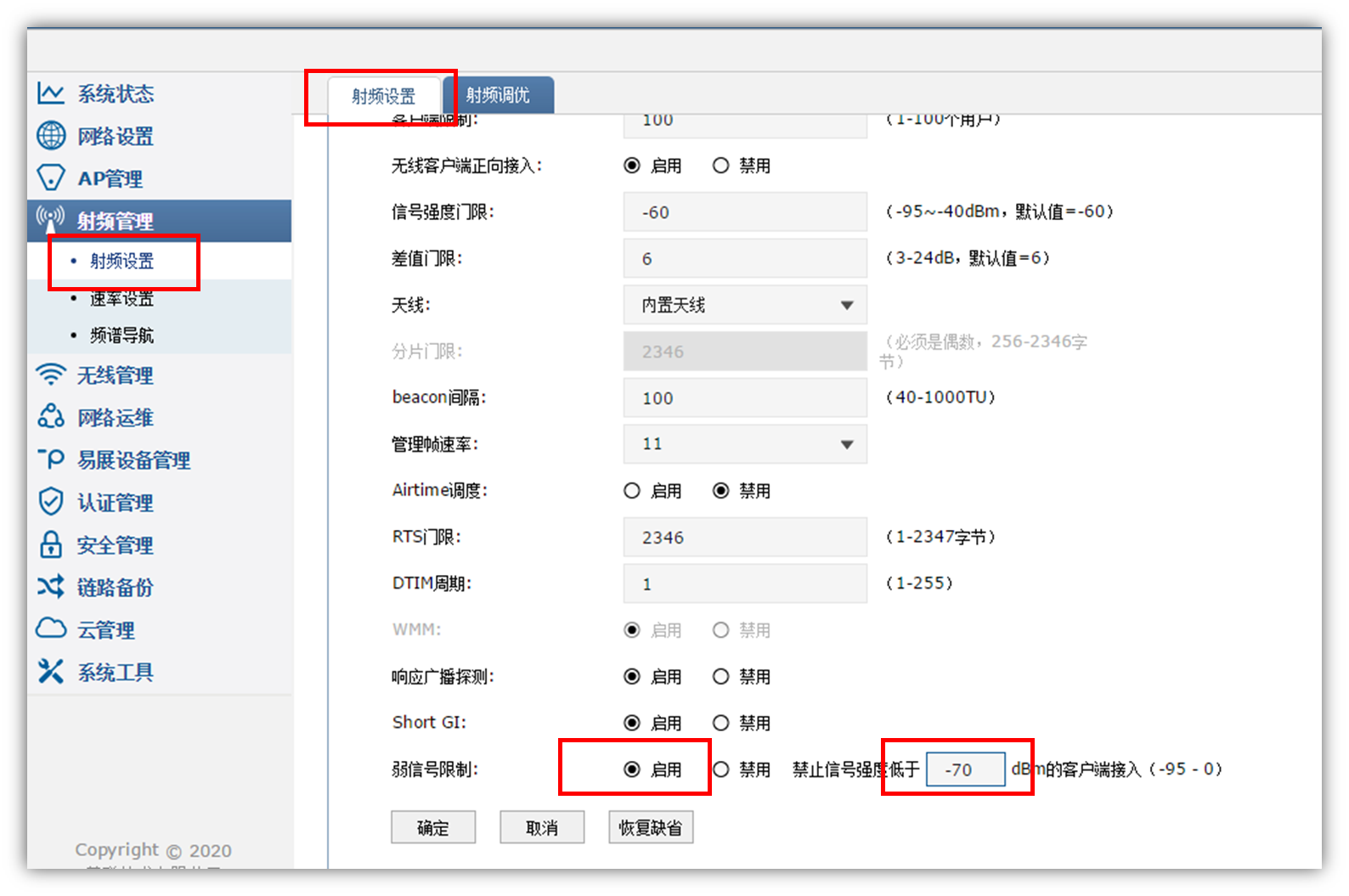Click the DTIM周期 input field

[745, 583]
